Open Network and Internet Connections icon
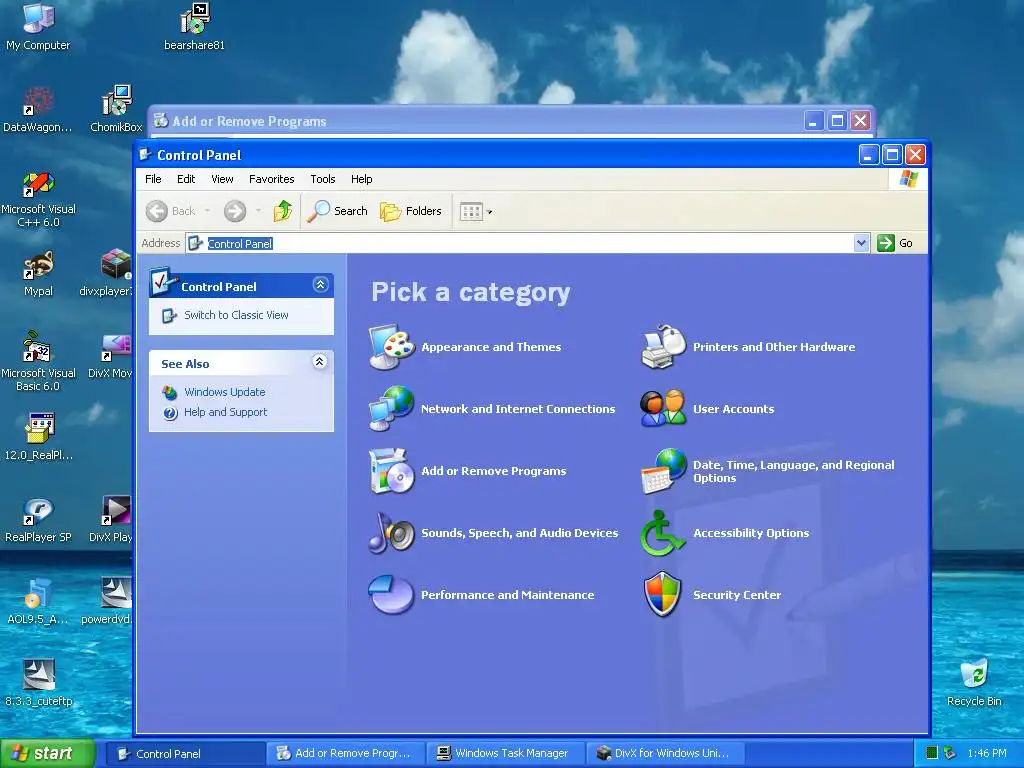The image size is (1024, 768). click(x=391, y=408)
